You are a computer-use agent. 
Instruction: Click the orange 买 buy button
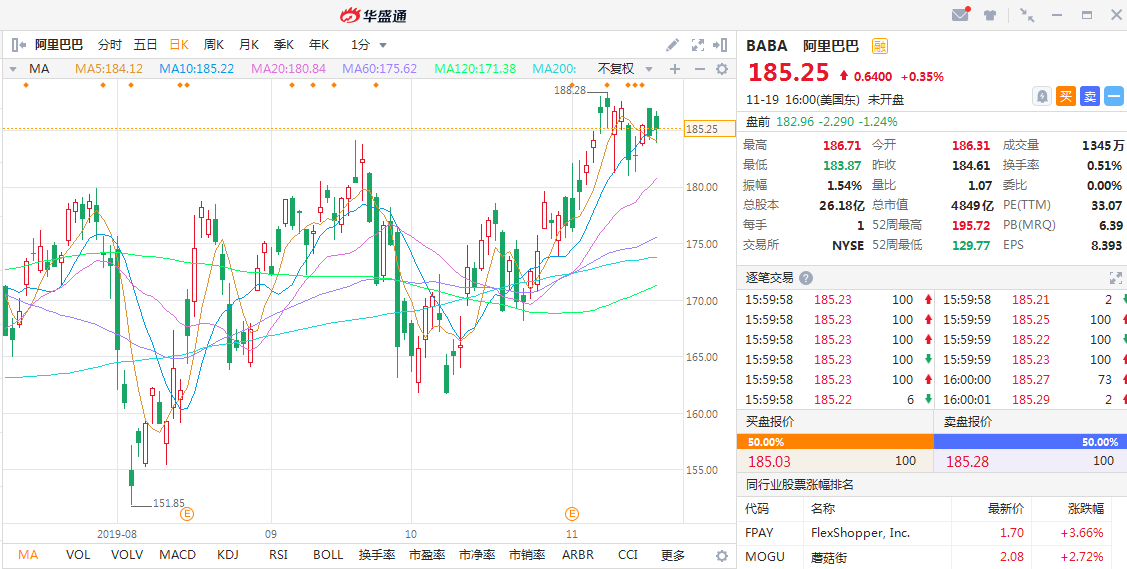pyautogui.click(x=1066, y=96)
